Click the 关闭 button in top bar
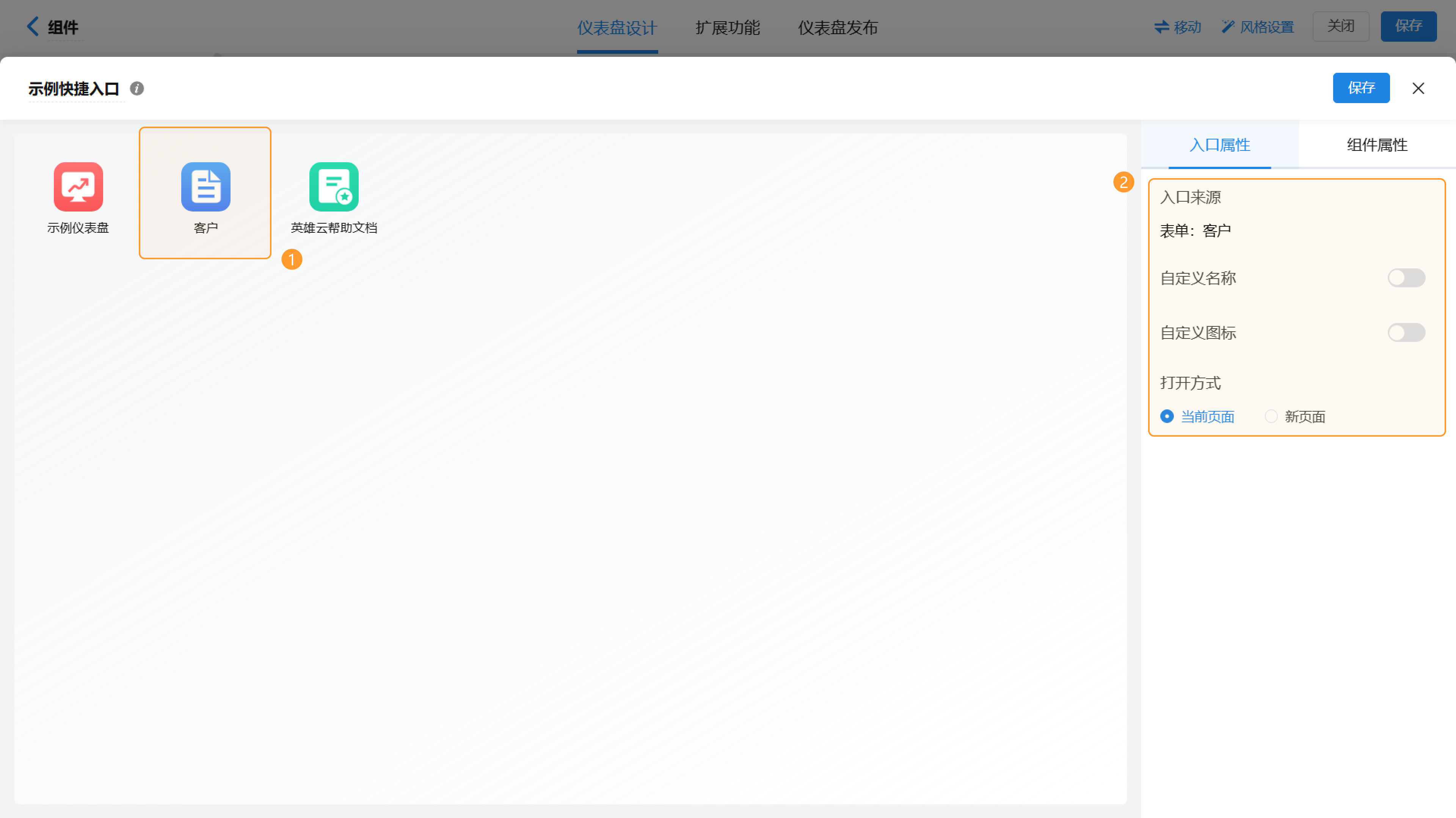Screen dimensions: 1456x818 1340,26
